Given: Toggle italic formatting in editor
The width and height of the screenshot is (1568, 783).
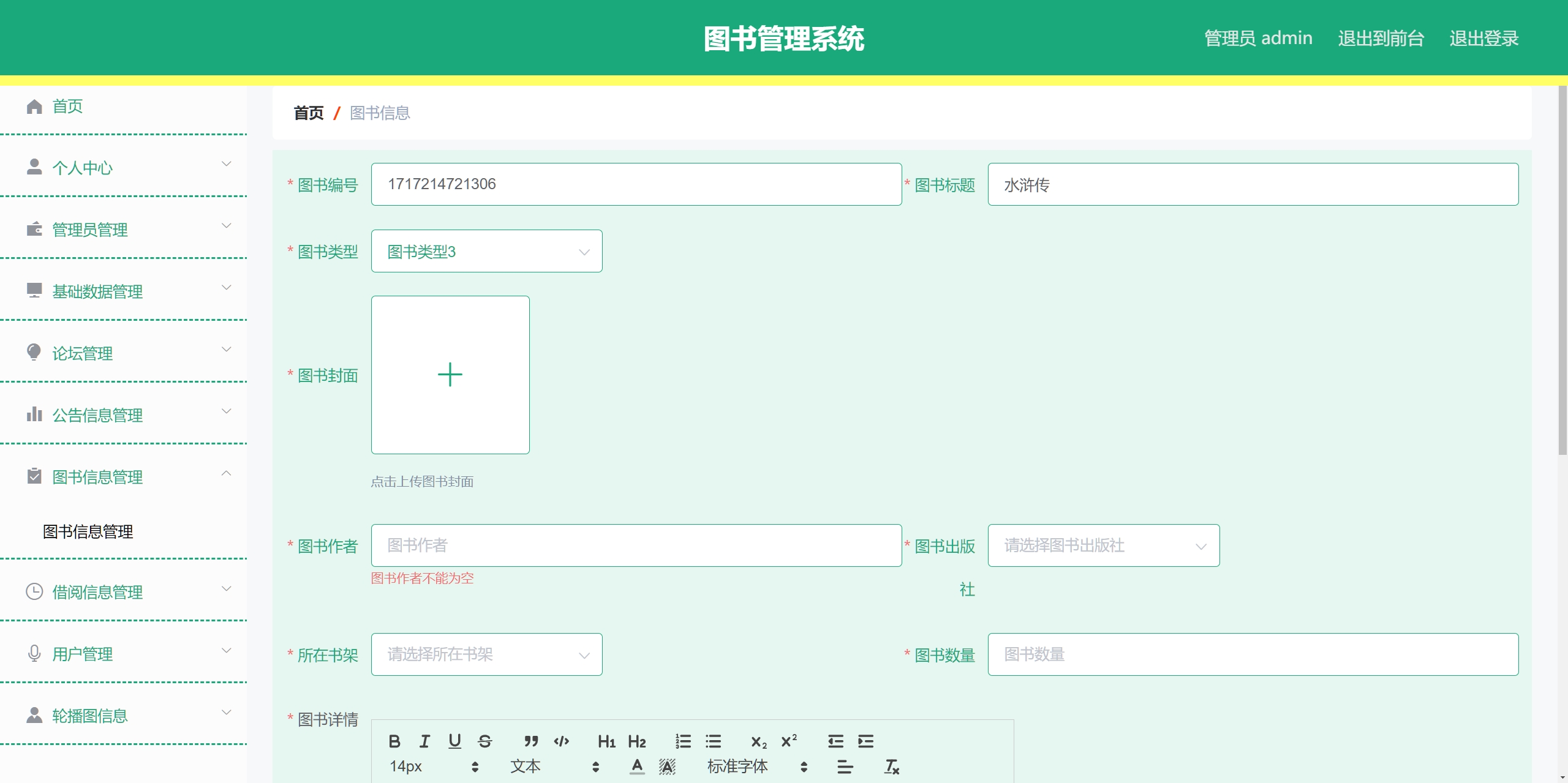Looking at the screenshot, I should pos(424,741).
